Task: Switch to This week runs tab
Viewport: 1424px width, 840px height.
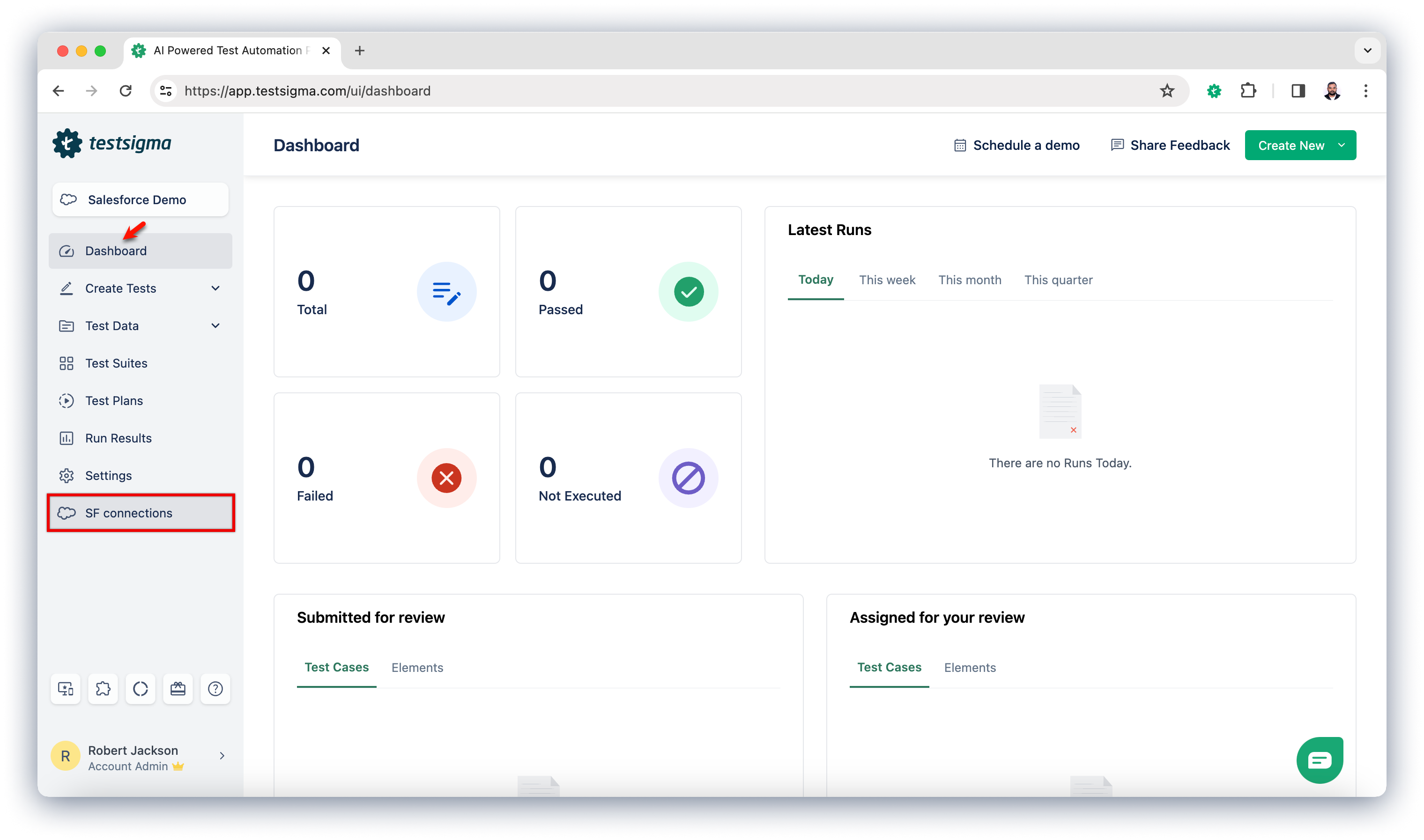Action: click(887, 280)
